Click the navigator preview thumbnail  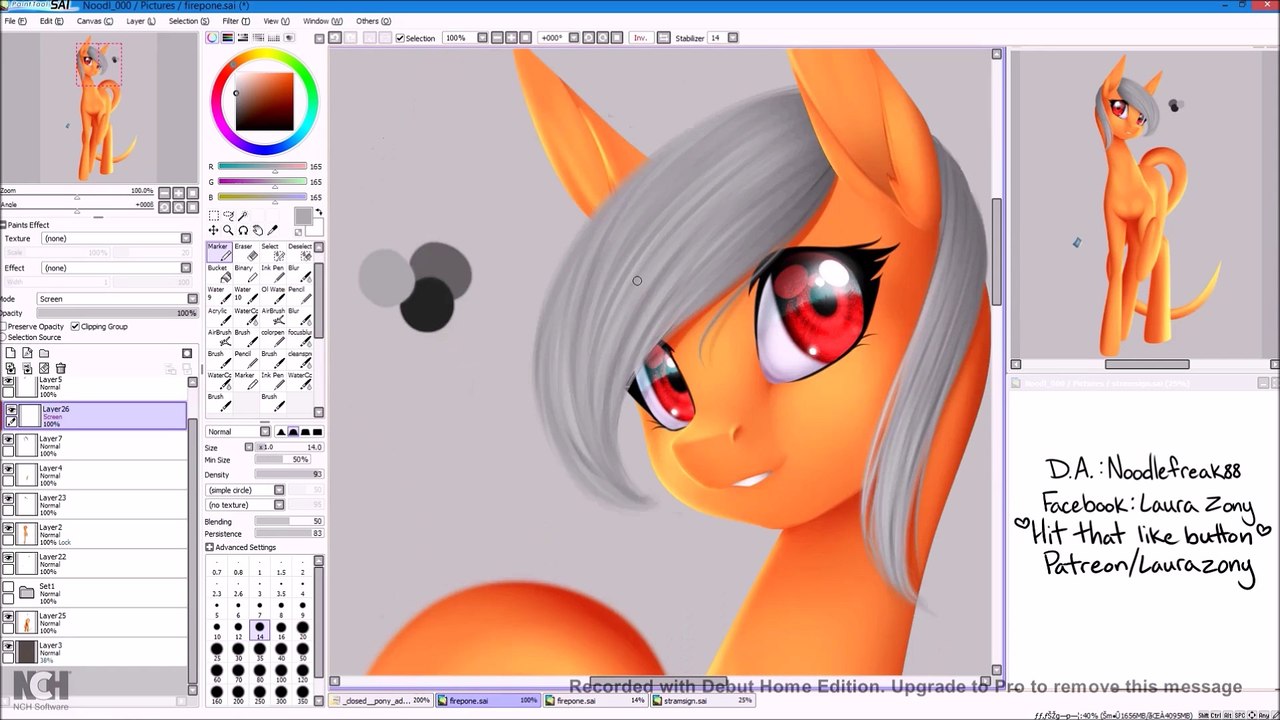(x=99, y=108)
